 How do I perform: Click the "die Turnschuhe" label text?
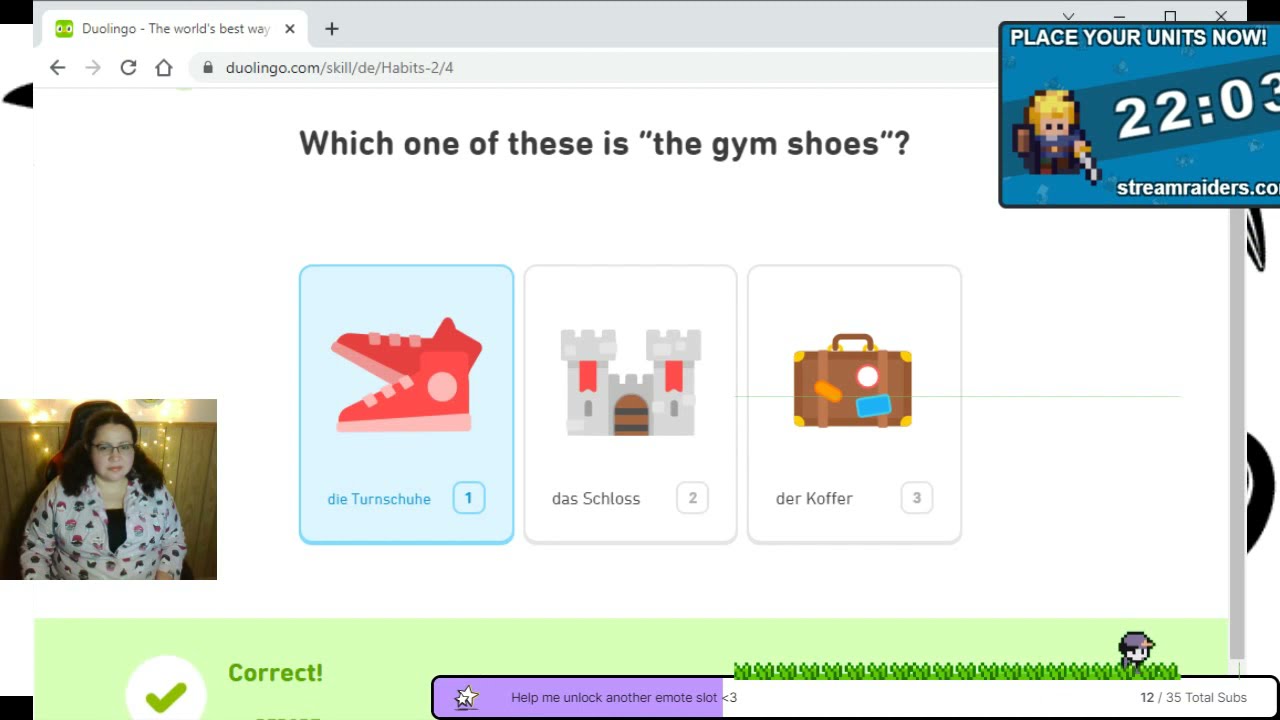pos(379,499)
